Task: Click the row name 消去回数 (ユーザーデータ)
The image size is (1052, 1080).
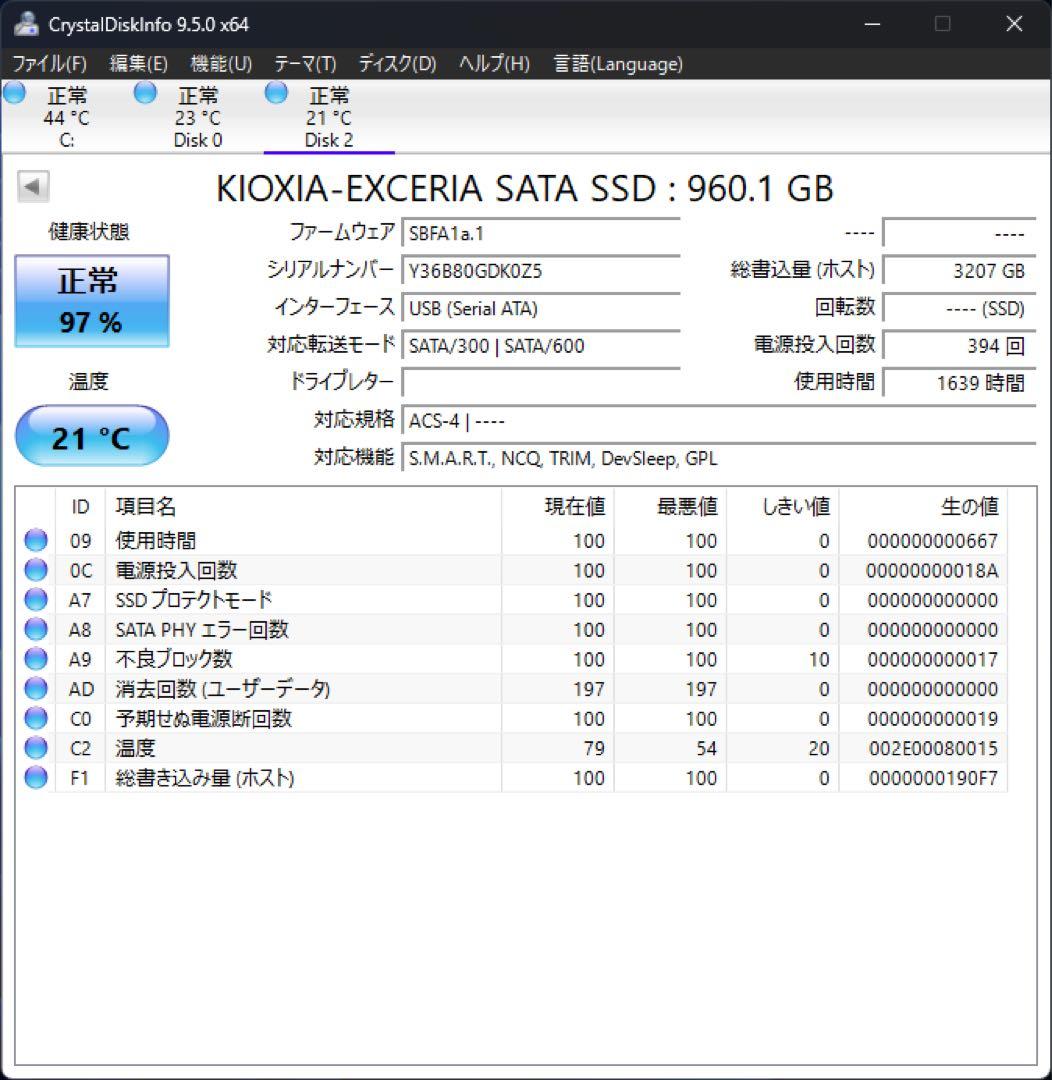Action: pos(223,689)
